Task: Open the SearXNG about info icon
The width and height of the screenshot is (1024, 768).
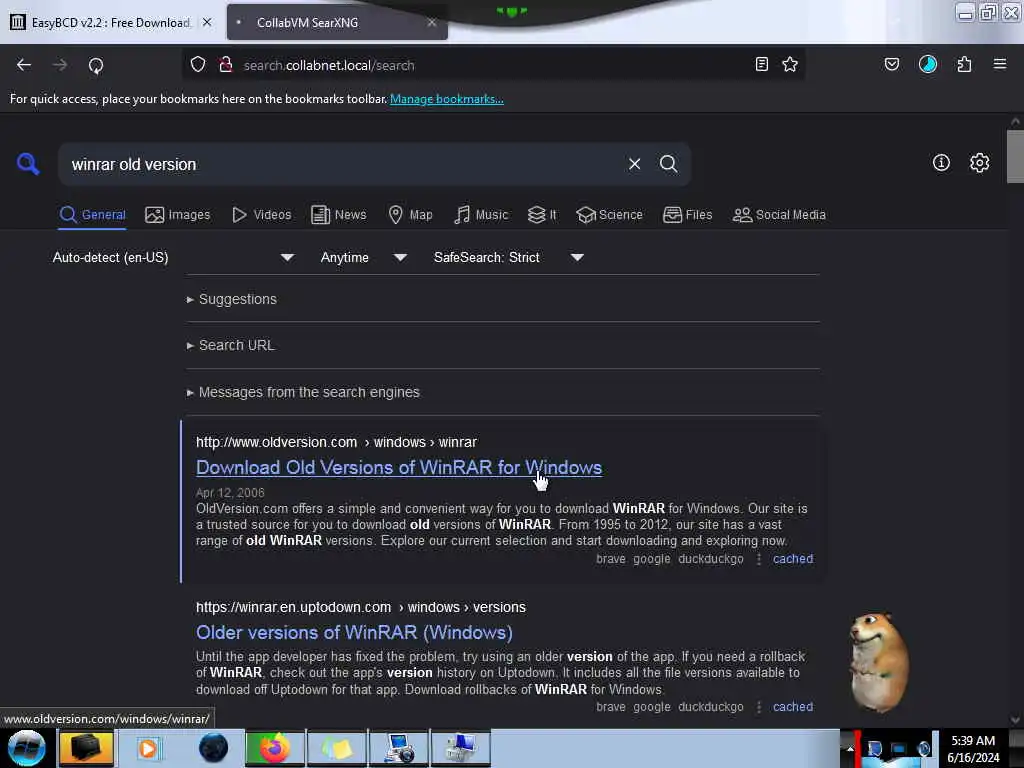Action: pyautogui.click(x=941, y=163)
